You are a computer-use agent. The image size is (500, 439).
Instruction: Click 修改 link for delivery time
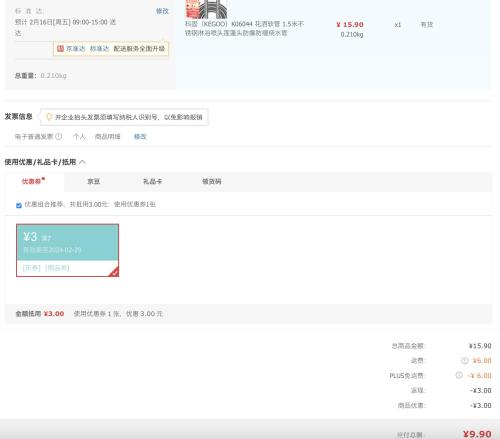(162, 11)
